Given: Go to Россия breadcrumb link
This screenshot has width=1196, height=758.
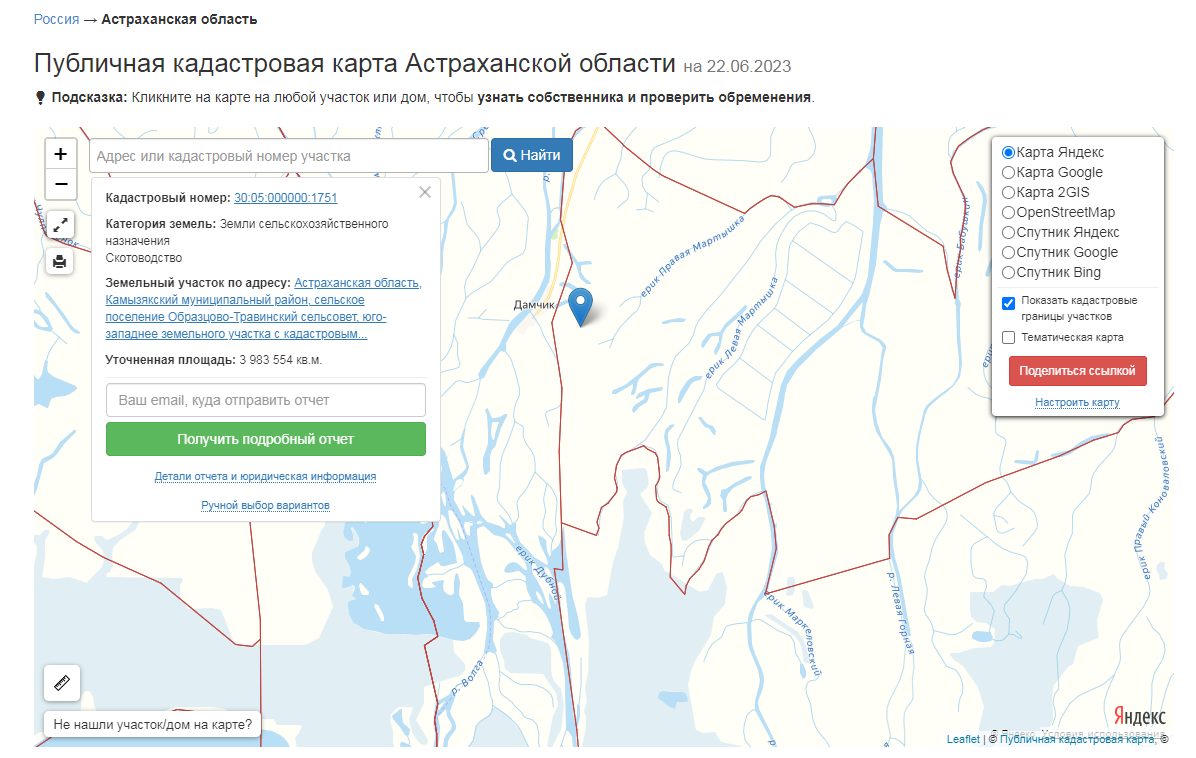Looking at the screenshot, I should click(x=56, y=19).
